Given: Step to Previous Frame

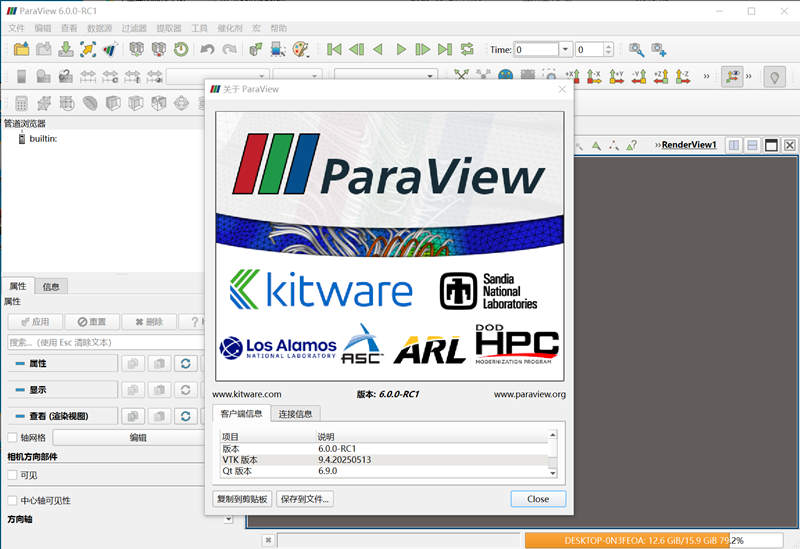Looking at the screenshot, I should click(x=357, y=49).
